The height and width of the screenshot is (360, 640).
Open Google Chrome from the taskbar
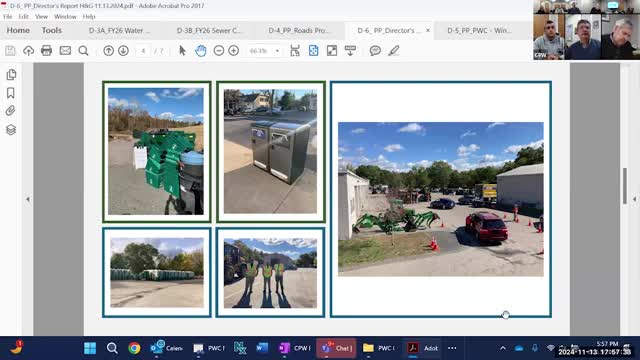tap(134, 348)
